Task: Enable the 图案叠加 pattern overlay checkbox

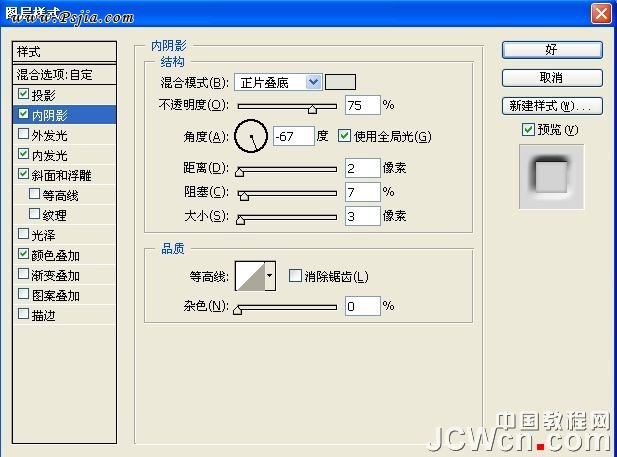Action: click(23, 294)
